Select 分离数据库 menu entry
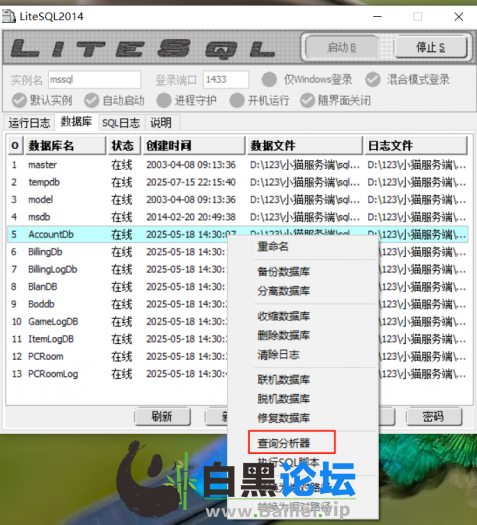Screen dimensions: 477x525 click(284, 291)
